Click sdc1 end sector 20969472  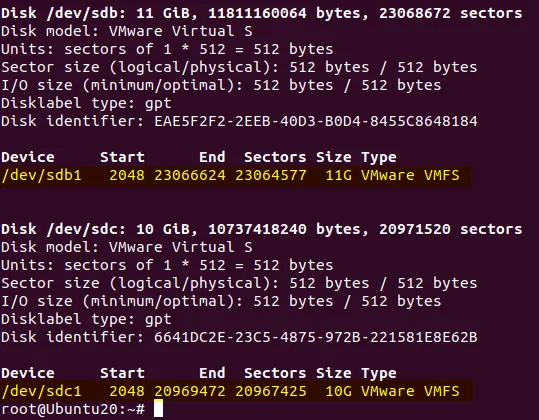pyautogui.click(x=190, y=391)
